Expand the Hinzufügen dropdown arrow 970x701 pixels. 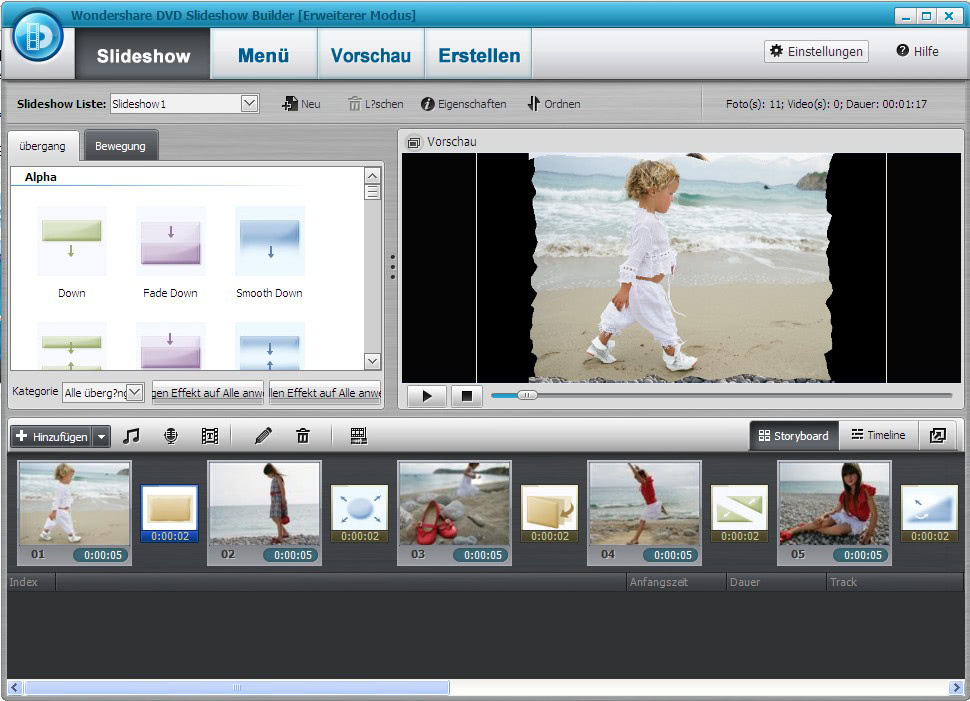[x=100, y=435]
